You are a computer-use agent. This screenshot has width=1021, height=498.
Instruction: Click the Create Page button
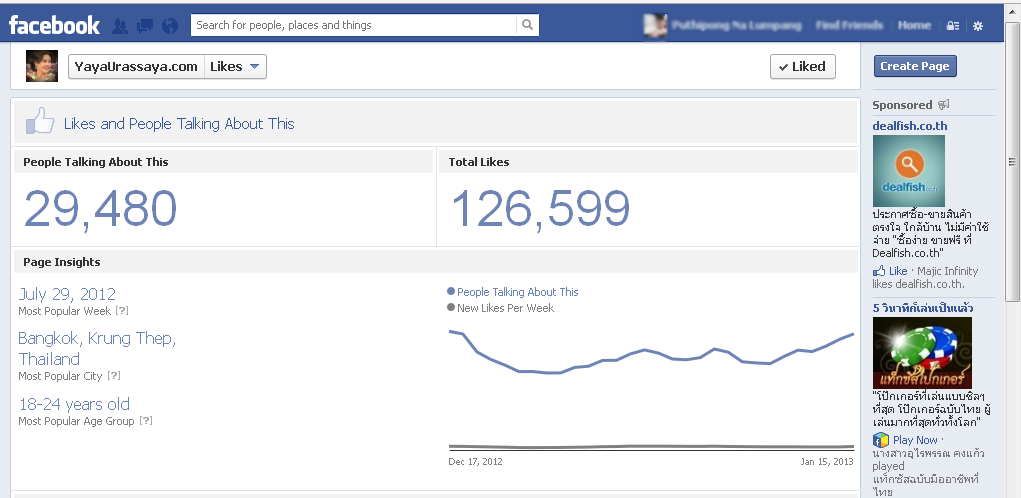[914, 66]
